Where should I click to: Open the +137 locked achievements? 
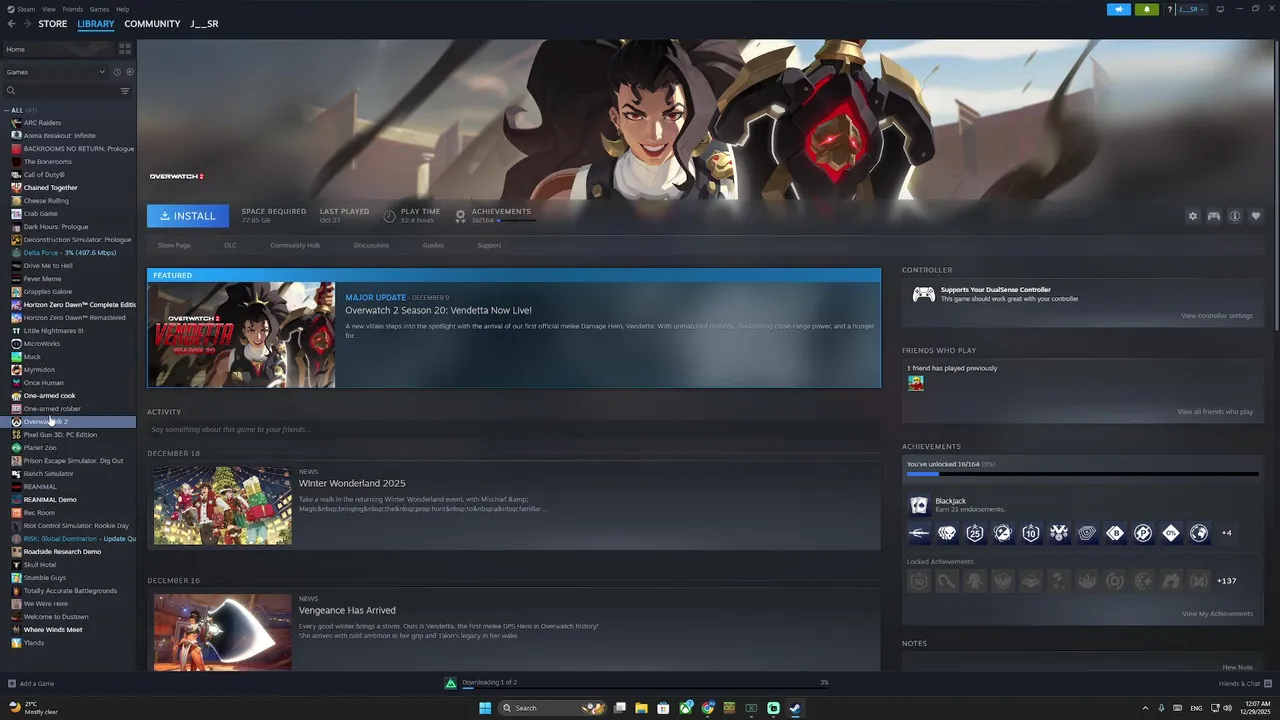tap(1227, 581)
